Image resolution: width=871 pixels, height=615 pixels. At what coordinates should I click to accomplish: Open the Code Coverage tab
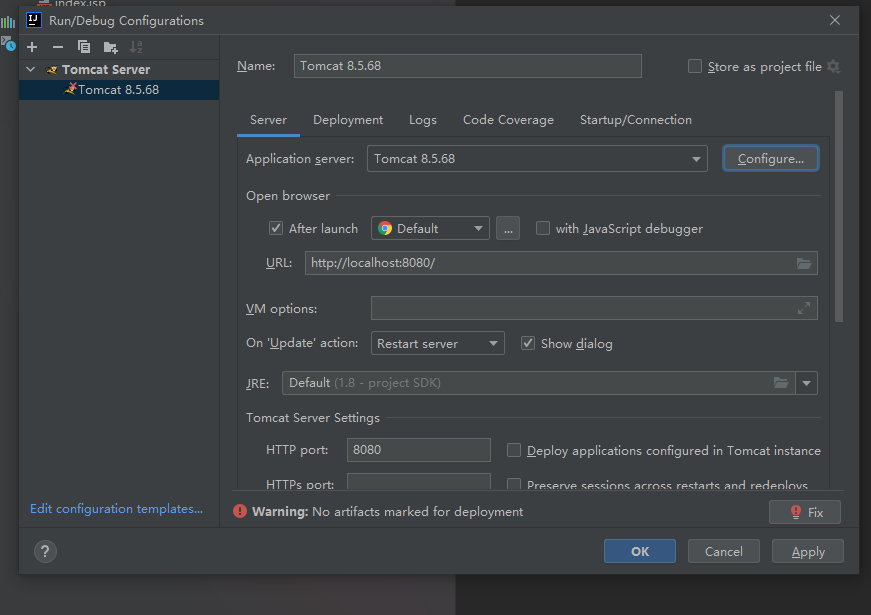point(508,120)
